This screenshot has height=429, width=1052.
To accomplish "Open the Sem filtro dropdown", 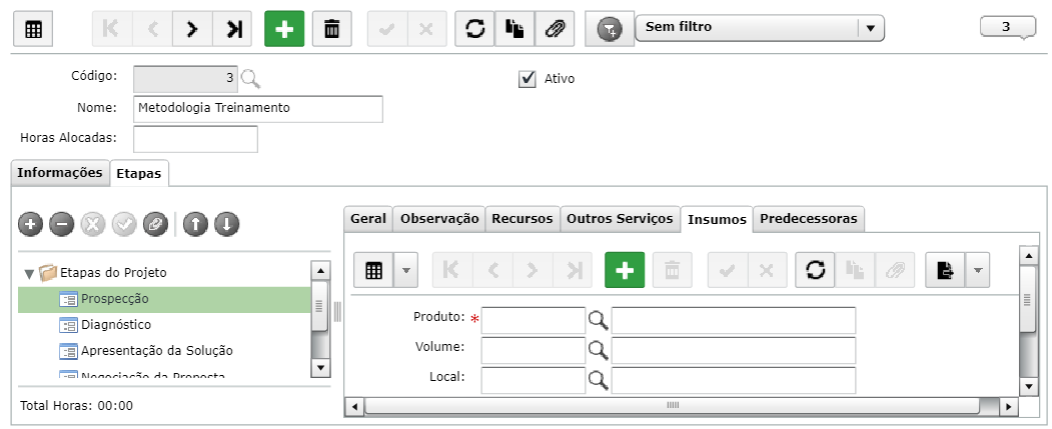I will [759, 28].
